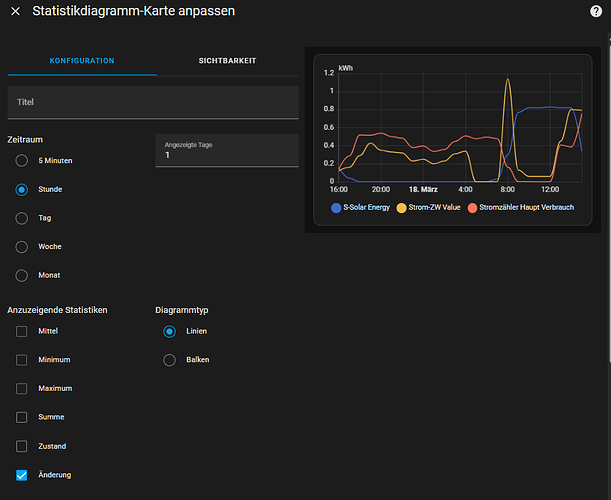
Task: Click the 8:00 time axis label
Action: click(507, 189)
